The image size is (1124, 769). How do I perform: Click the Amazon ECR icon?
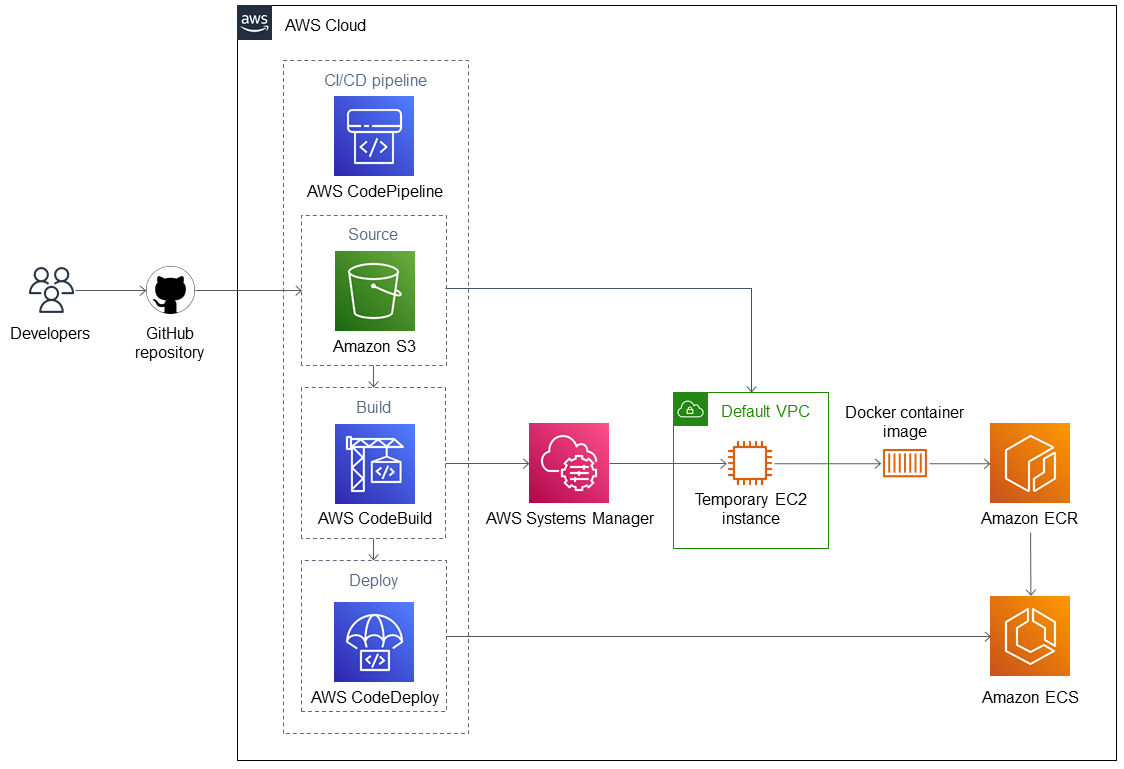click(1029, 463)
